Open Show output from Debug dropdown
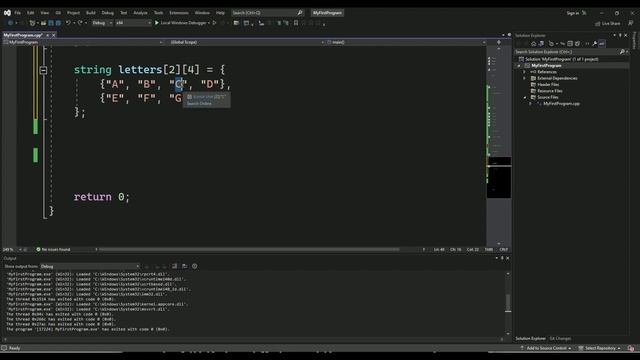The height and width of the screenshot is (360, 640). 90,267
